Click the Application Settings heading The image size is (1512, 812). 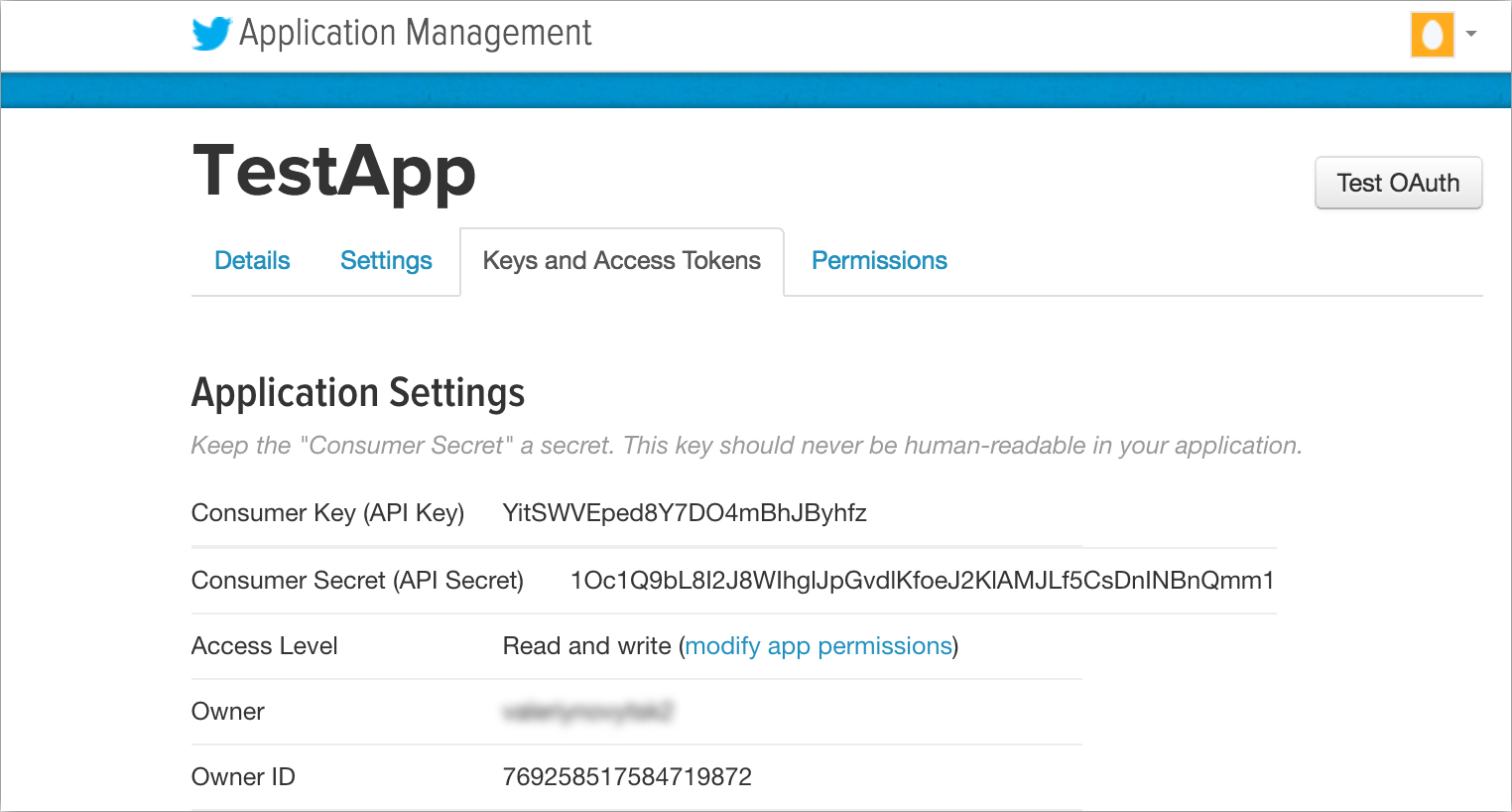click(358, 393)
